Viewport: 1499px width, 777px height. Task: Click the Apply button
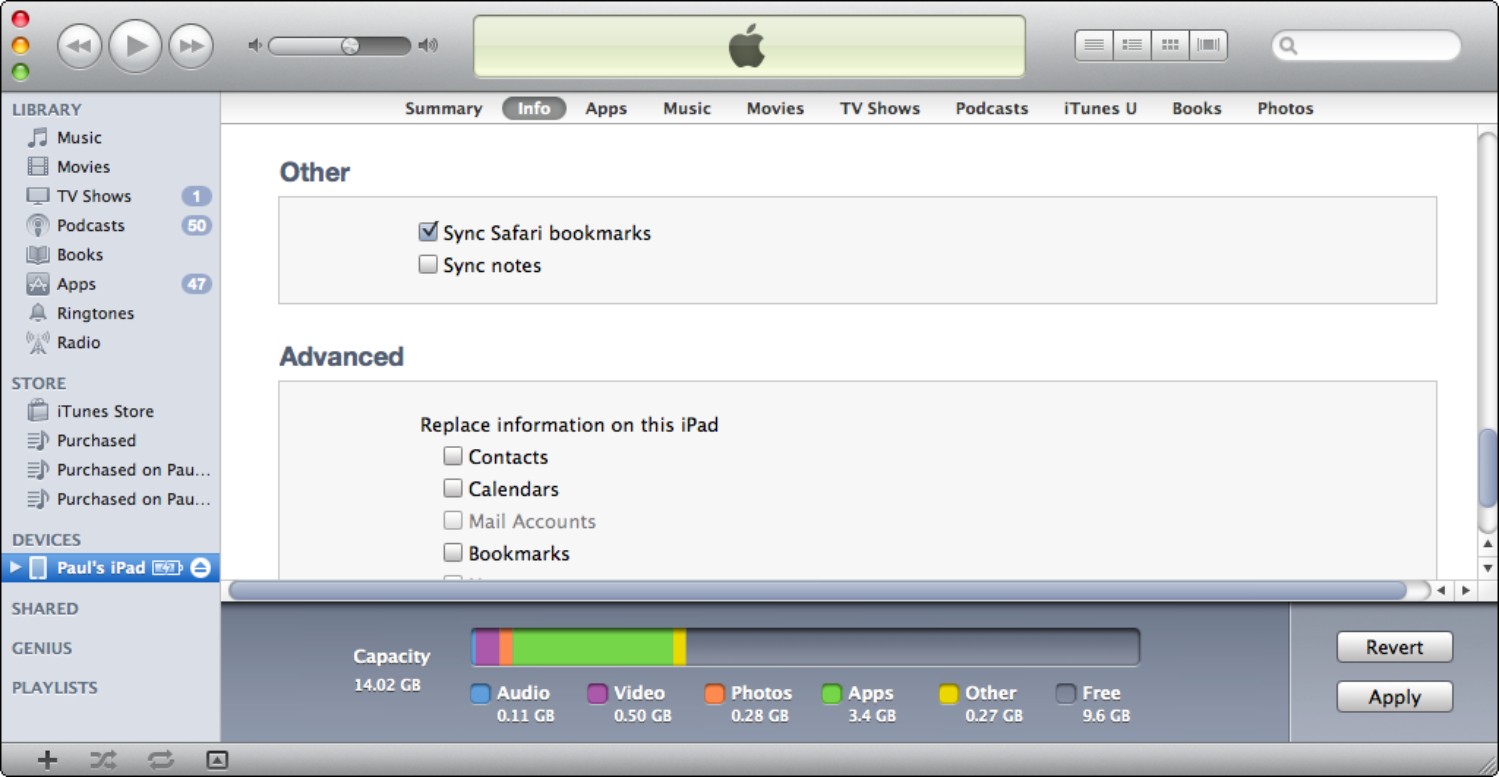click(x=1394, y=697)
